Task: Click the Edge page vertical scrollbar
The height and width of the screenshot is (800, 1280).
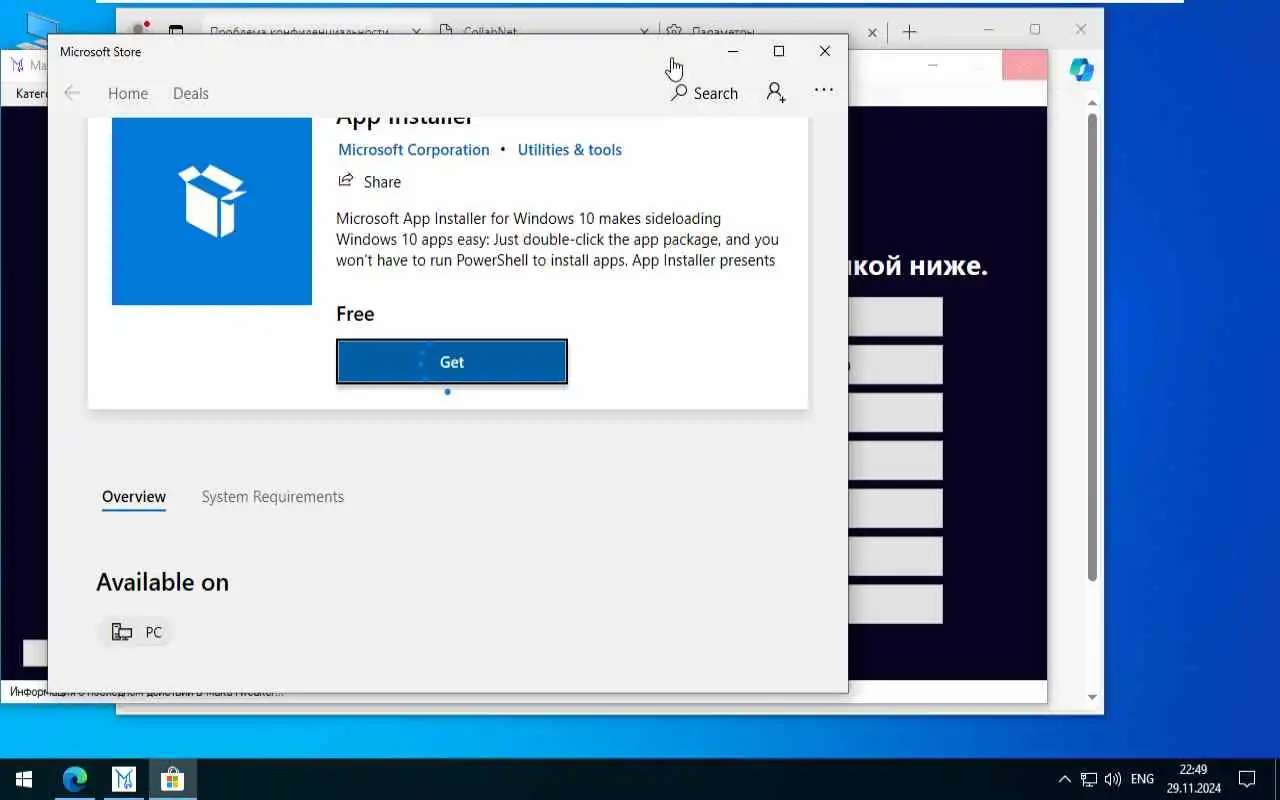Action: click(x=1092, y=347)
